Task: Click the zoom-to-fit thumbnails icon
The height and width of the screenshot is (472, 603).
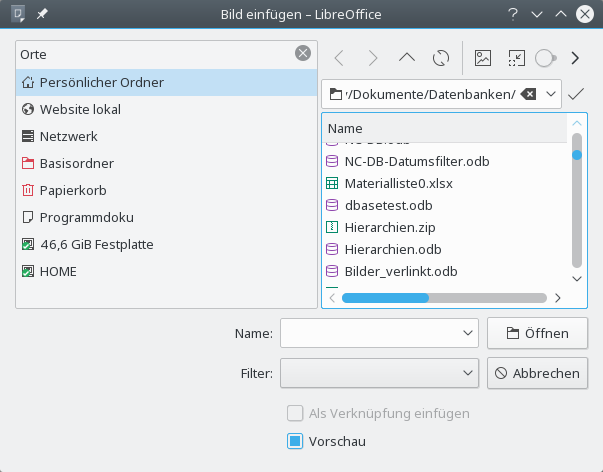Action: click(x=516, y=58)
